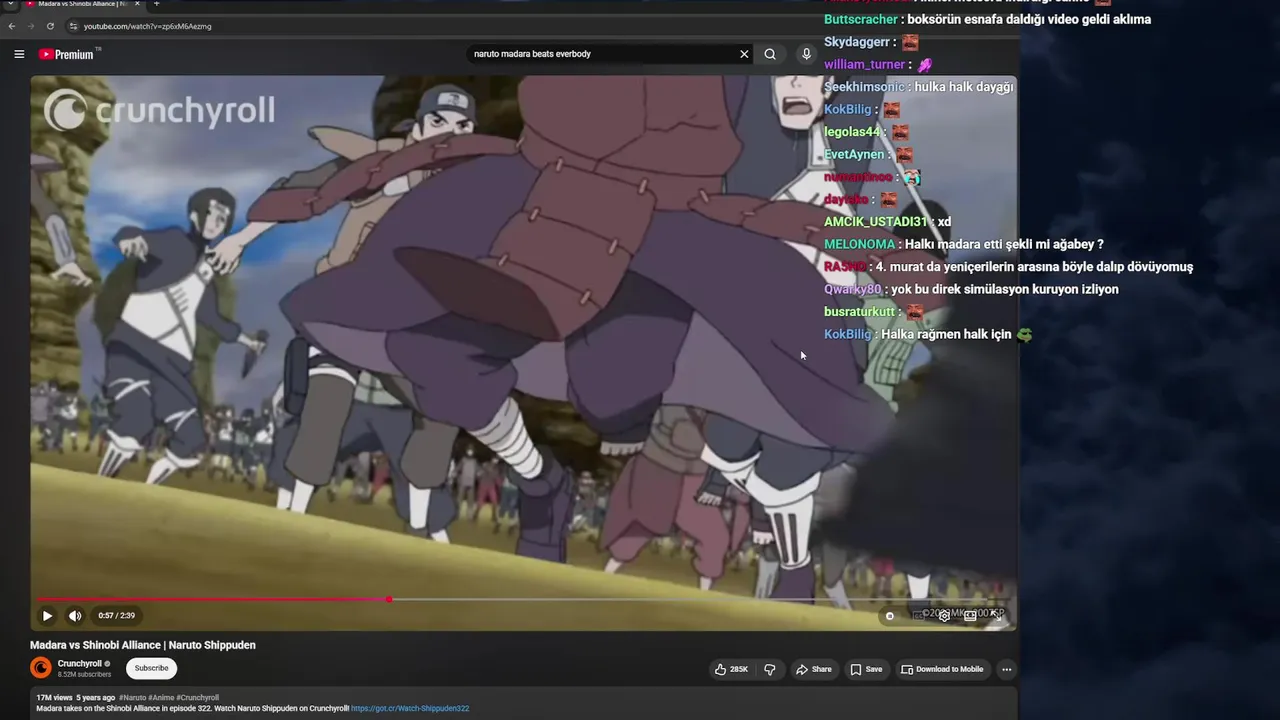Enter full screen mode
1280x720 pixels.
click(996, 616)
